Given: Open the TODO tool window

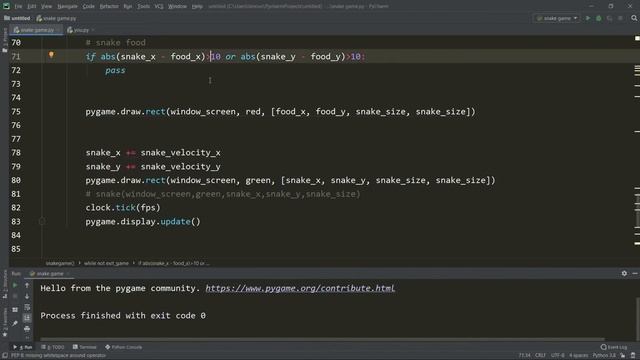Looking at the screenshot, I should point(53,347).
